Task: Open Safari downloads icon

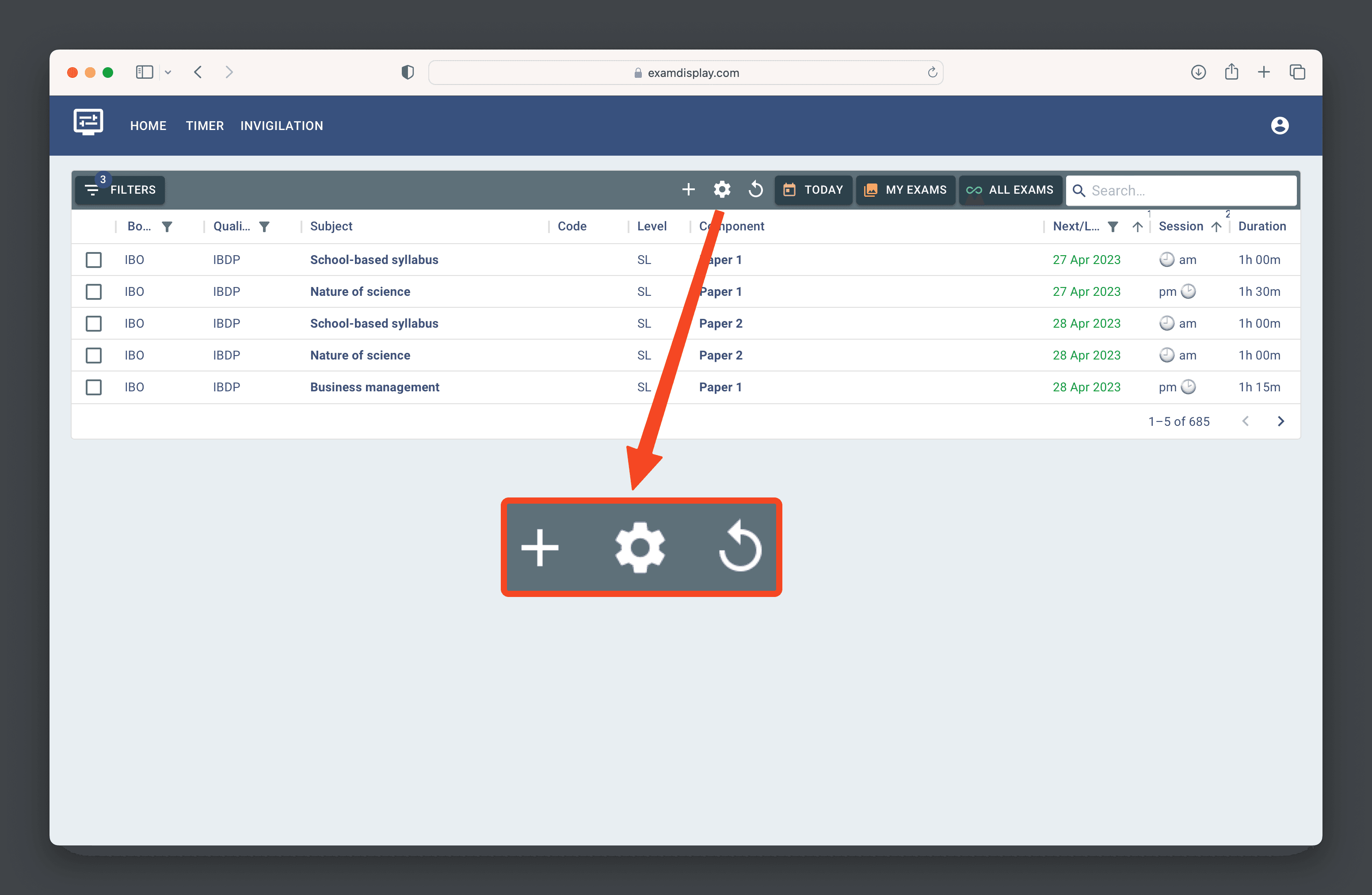Action: pos(1198,72)
